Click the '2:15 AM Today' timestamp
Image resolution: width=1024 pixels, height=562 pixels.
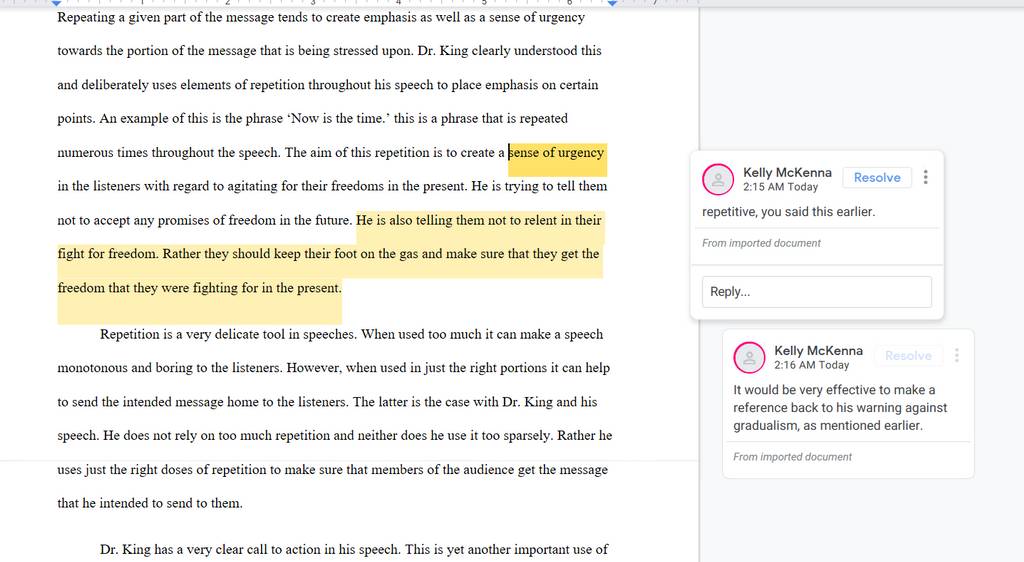(x=780, y=187)
